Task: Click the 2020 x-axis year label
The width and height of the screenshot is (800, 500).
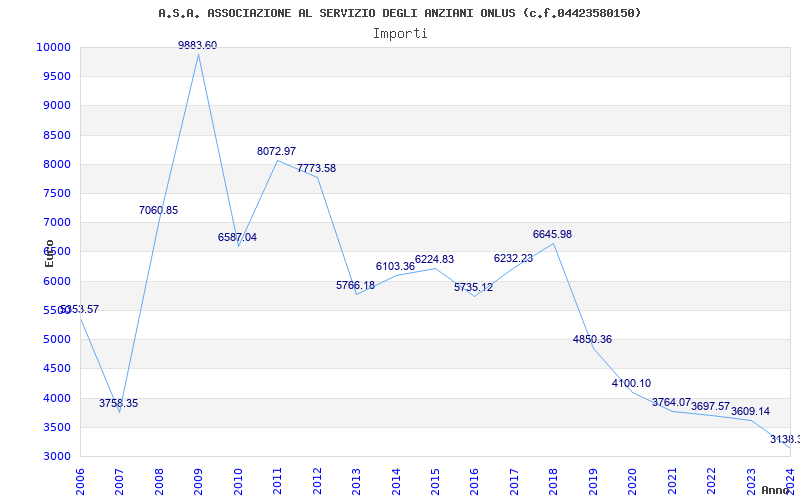Action: 633,481
